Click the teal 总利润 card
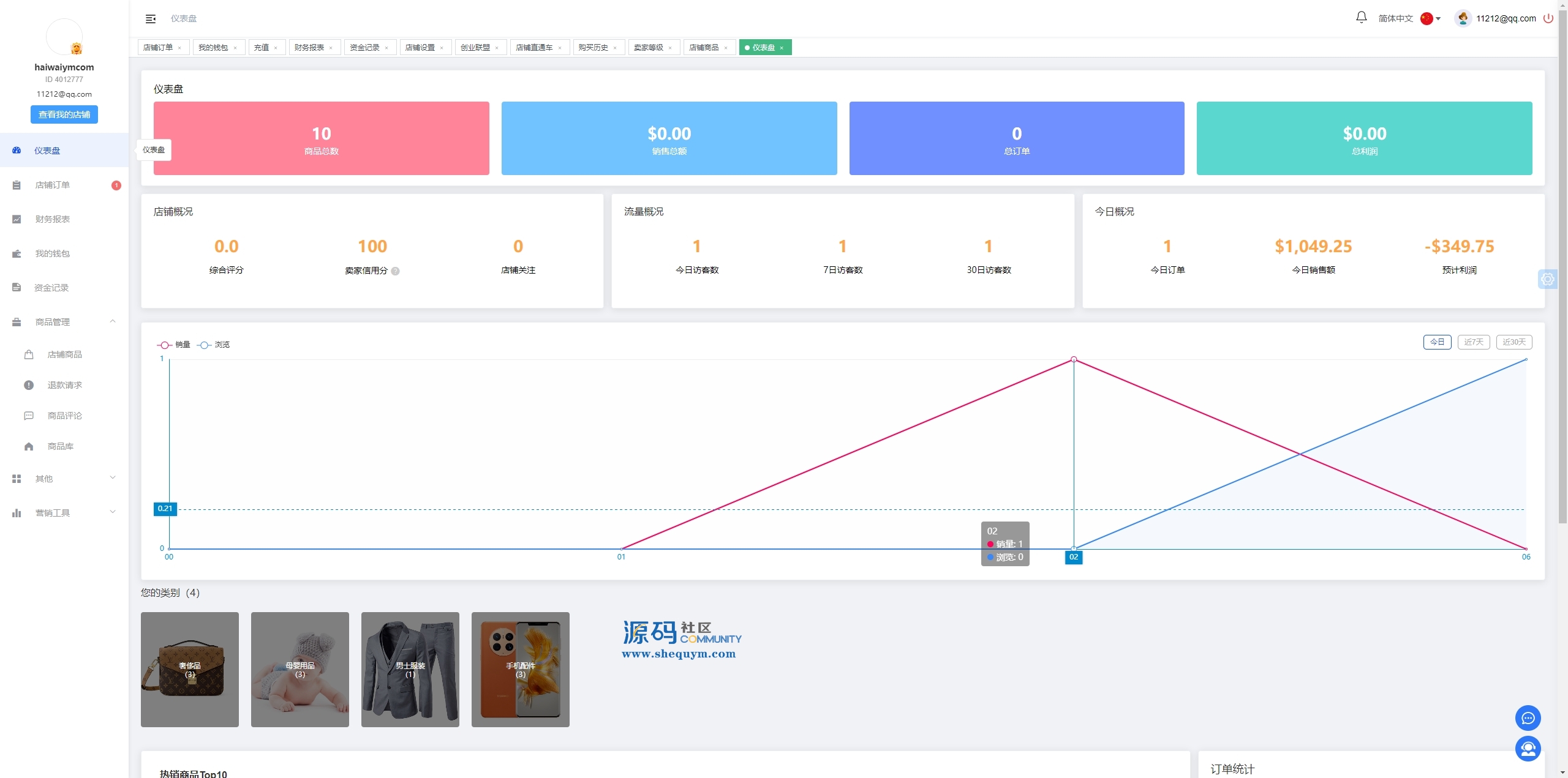This screenshot has height=778, width=1568. pos(1365,138)
